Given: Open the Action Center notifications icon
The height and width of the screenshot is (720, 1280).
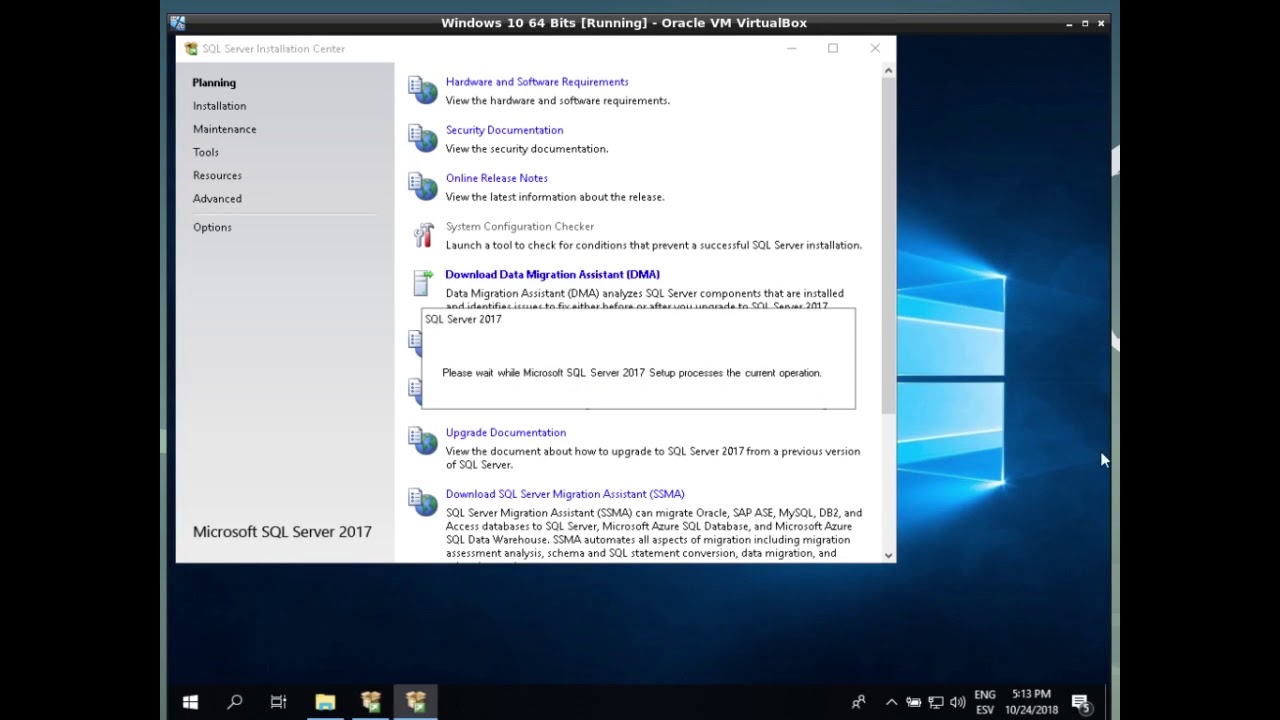Looking at the screenshot, I should 1080,702.
